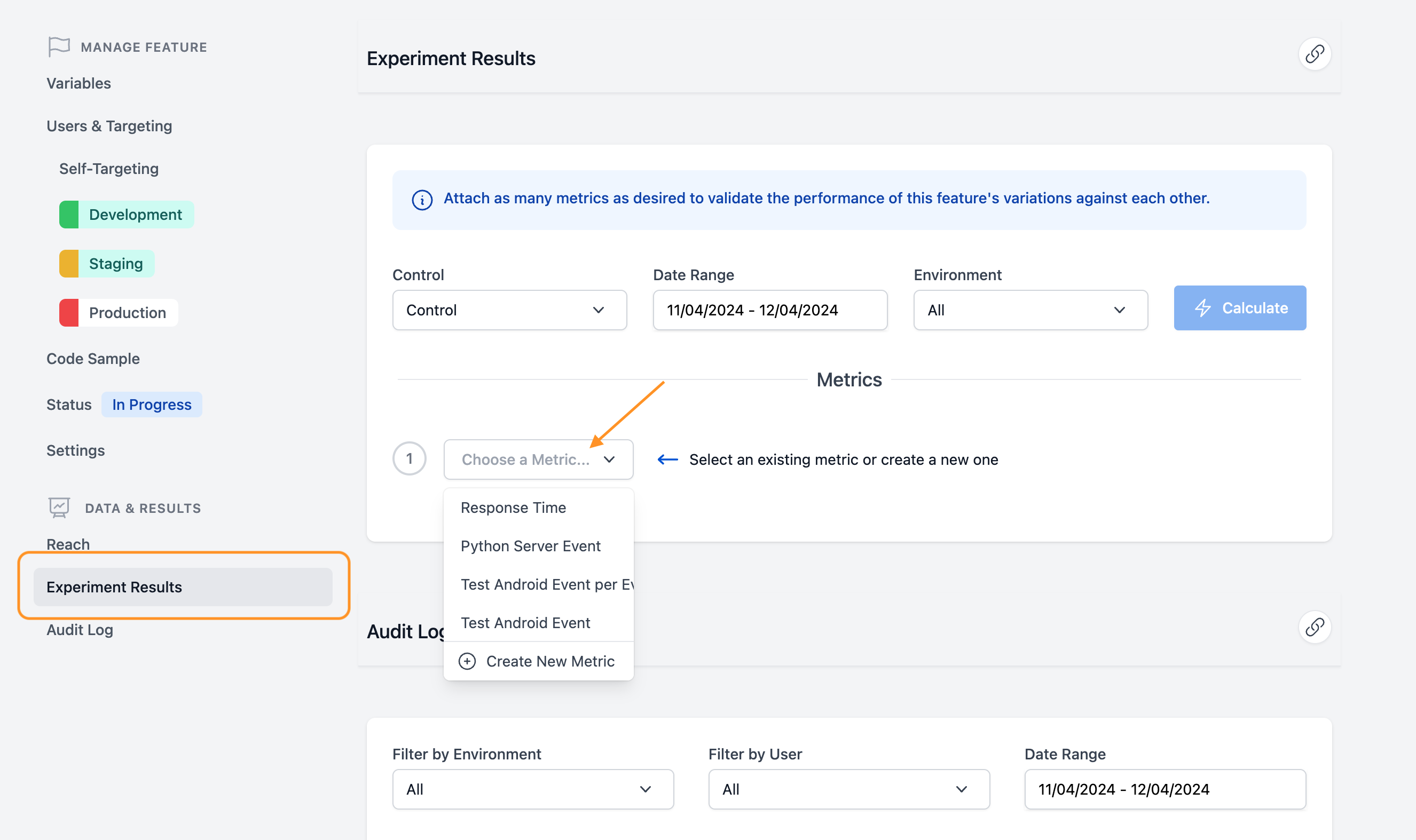Click the Data & Results chart icon

pyautogui.click(x=58, y=507)
